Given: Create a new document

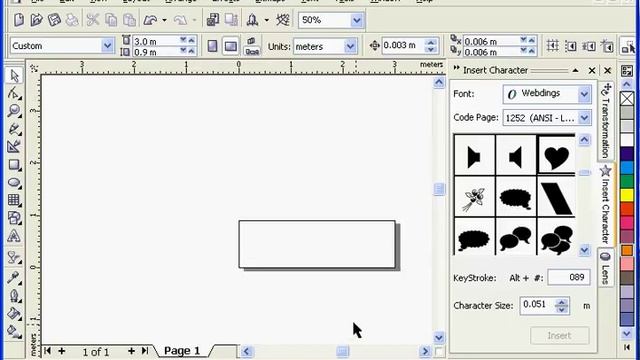Looking at the screenshot, I should point(19,20).
